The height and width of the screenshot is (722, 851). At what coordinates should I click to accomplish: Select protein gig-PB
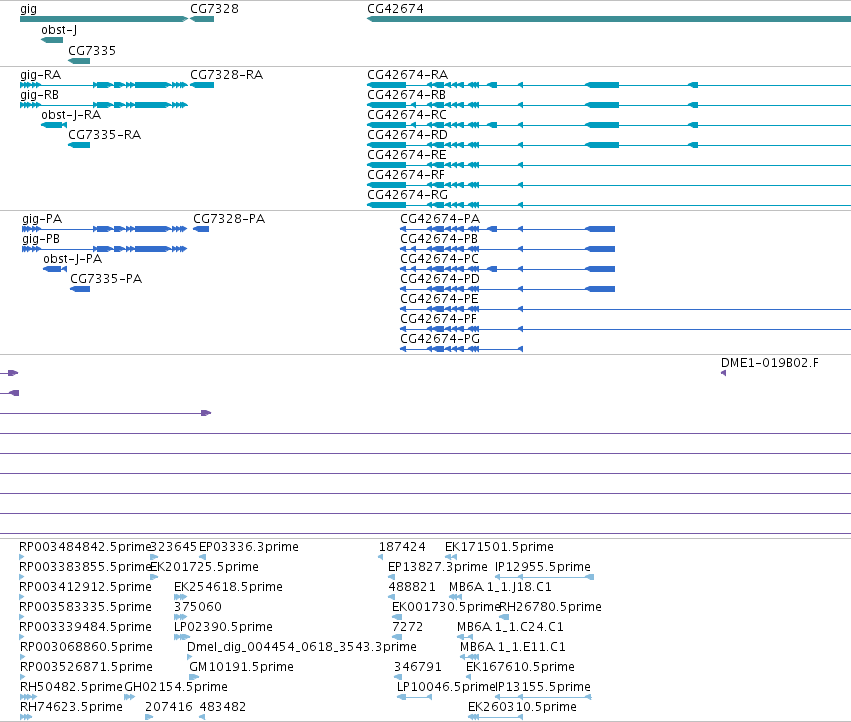tap(41, 239)
